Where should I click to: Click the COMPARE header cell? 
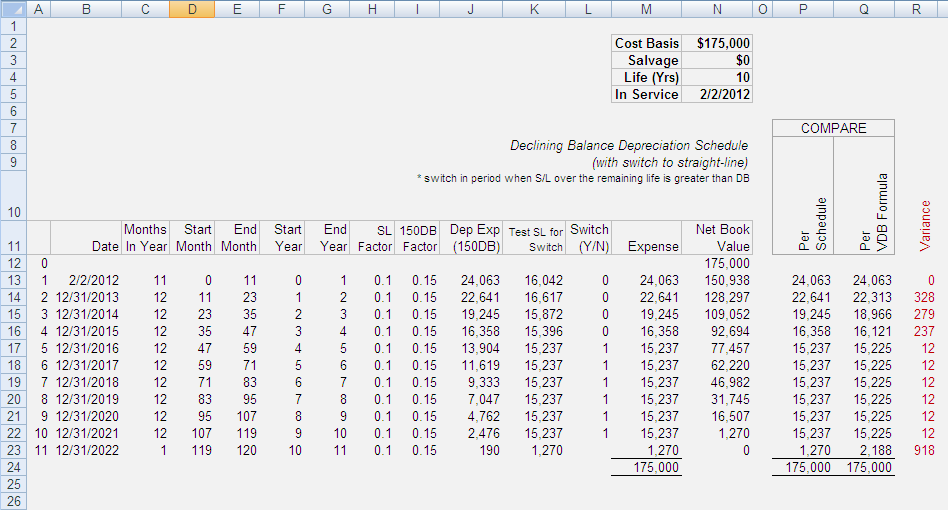tap(833, 128)
